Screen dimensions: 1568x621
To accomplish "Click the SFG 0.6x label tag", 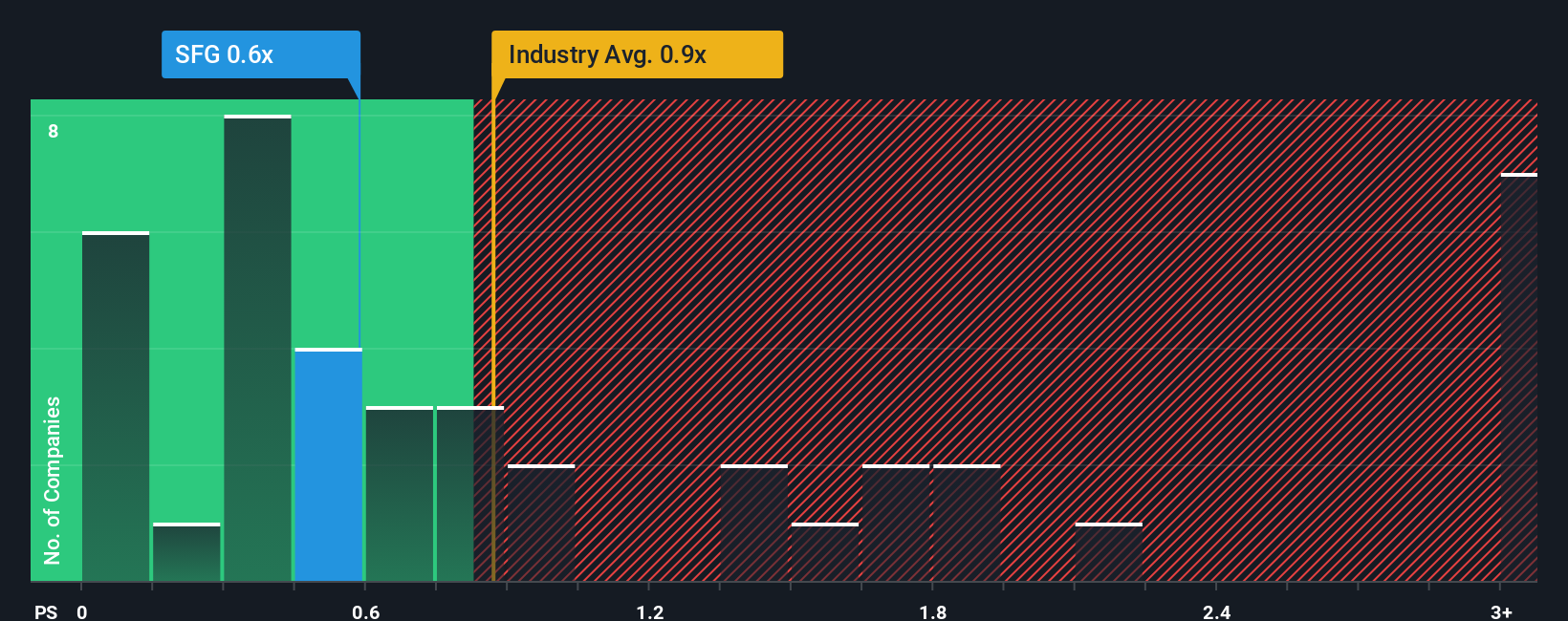I will [261, 54].
